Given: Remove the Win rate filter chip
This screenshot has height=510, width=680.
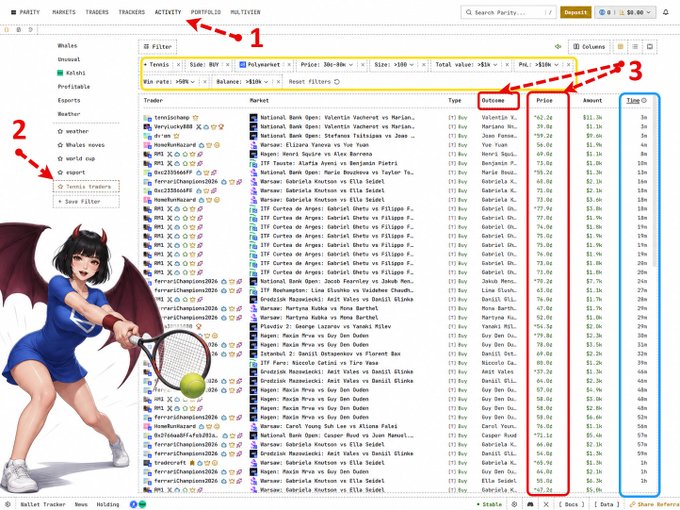Looking at the screenshot, I should (x=205, y=82).
